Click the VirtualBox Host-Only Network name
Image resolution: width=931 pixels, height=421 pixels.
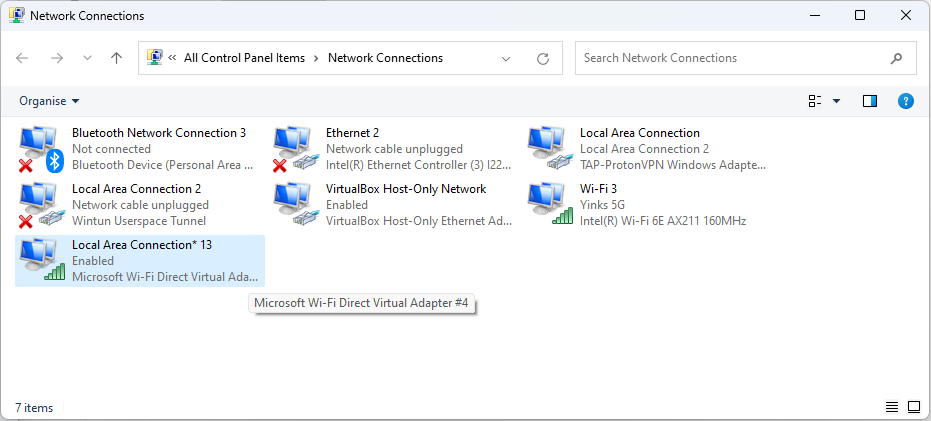(406, 189)
